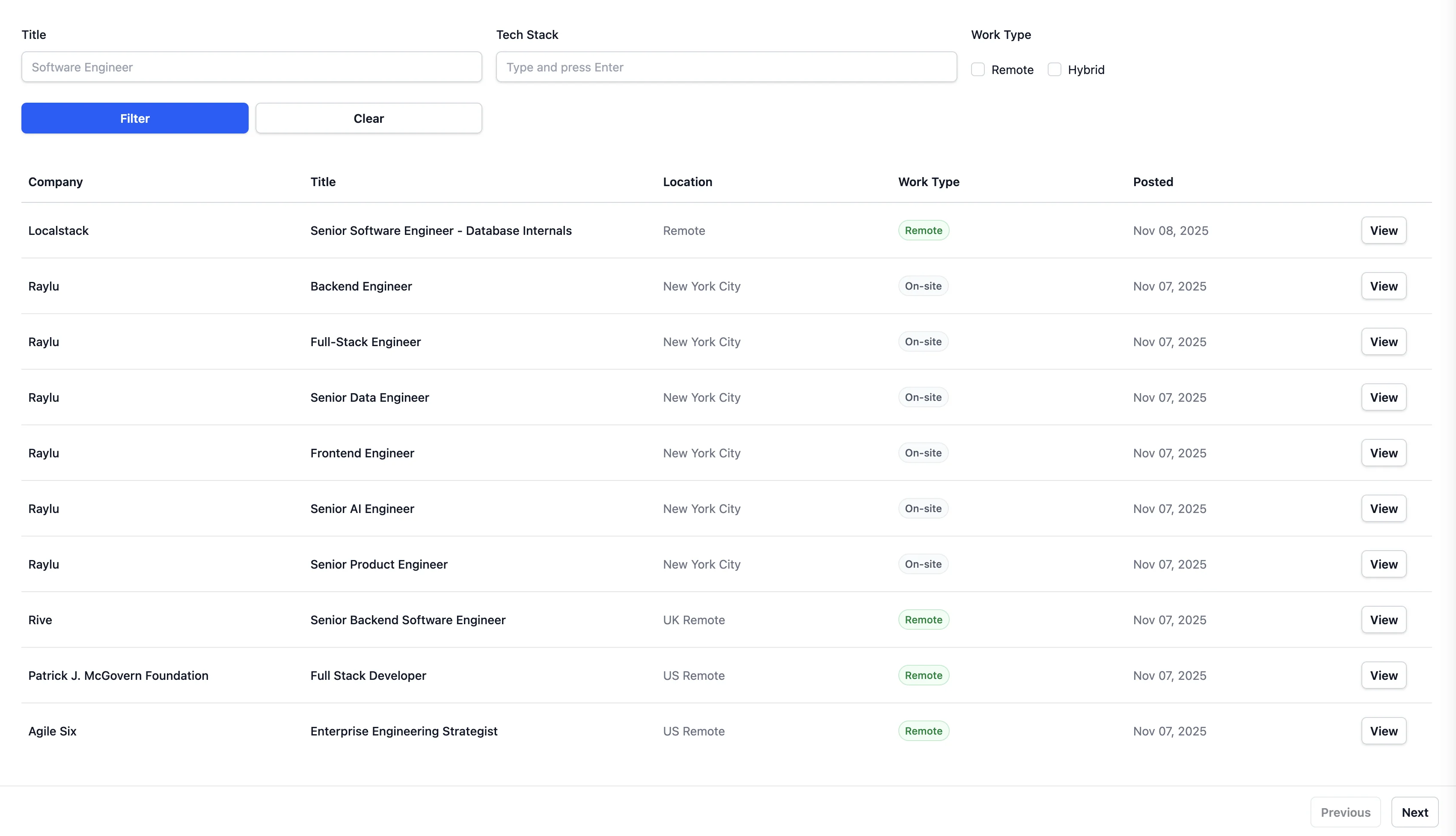Click the Previous pagination button
1456x836 pixels.
(1345, 812)
